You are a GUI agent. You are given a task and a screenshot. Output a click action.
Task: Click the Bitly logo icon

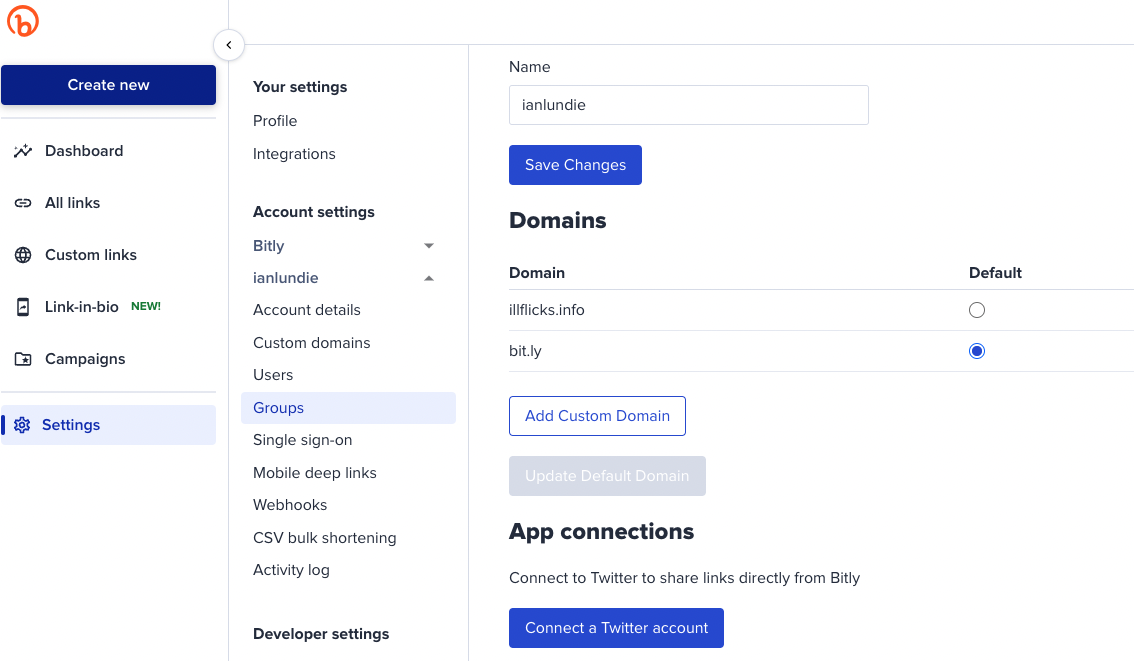(22, 20)
